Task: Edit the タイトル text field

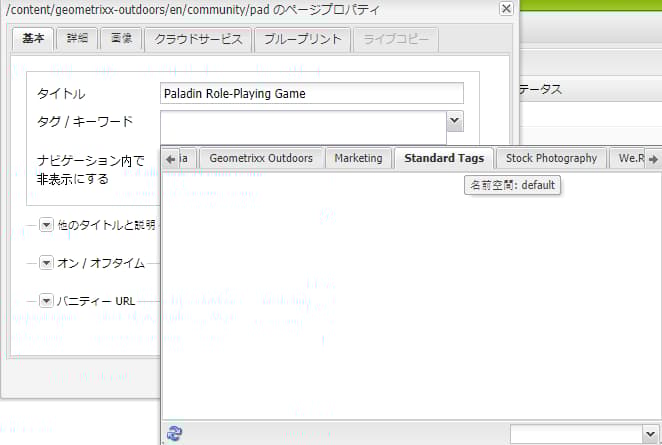Action: point(312,93)
